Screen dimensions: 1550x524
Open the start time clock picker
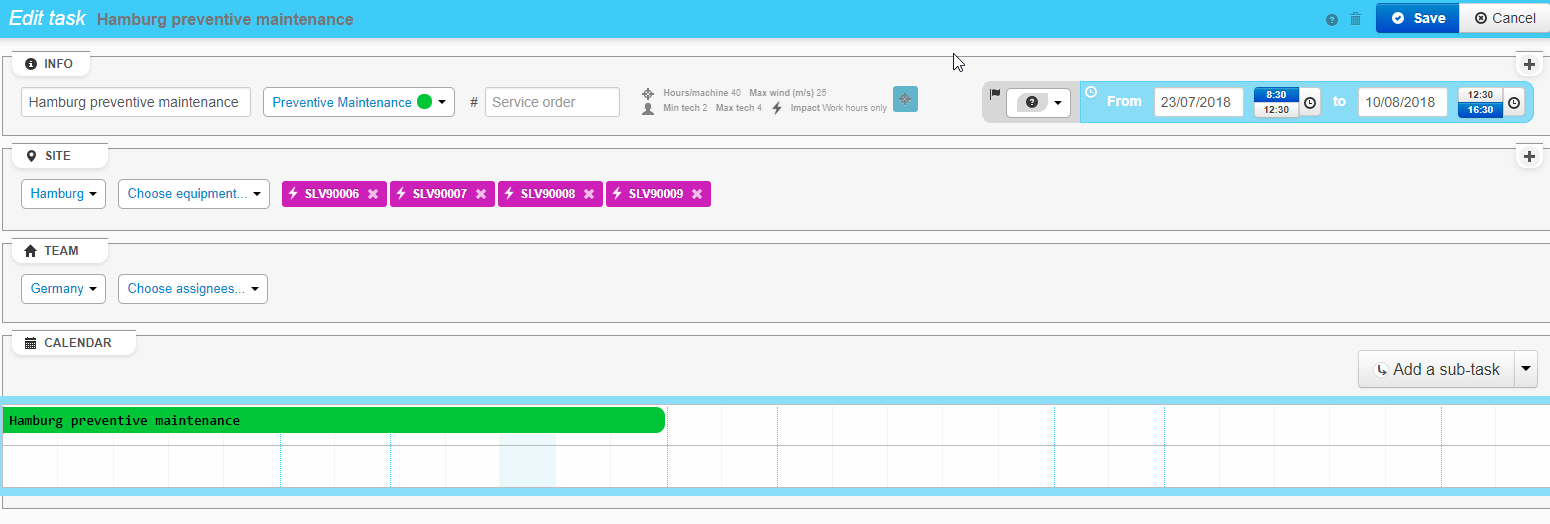click(1310, 103)
